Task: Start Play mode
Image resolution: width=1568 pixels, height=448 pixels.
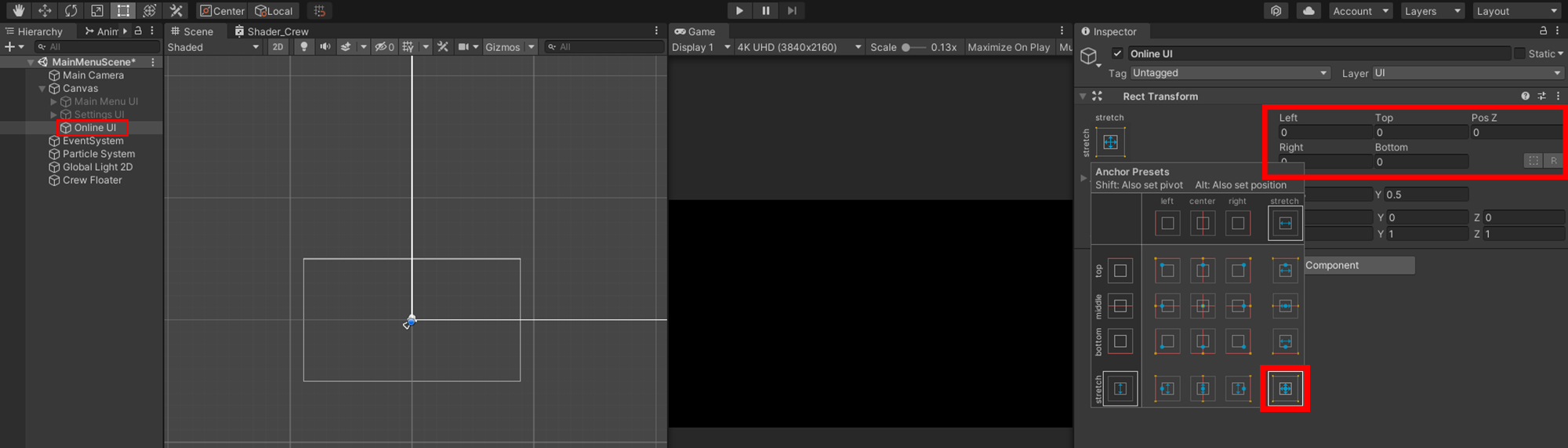Action: (x=739, y=10)
